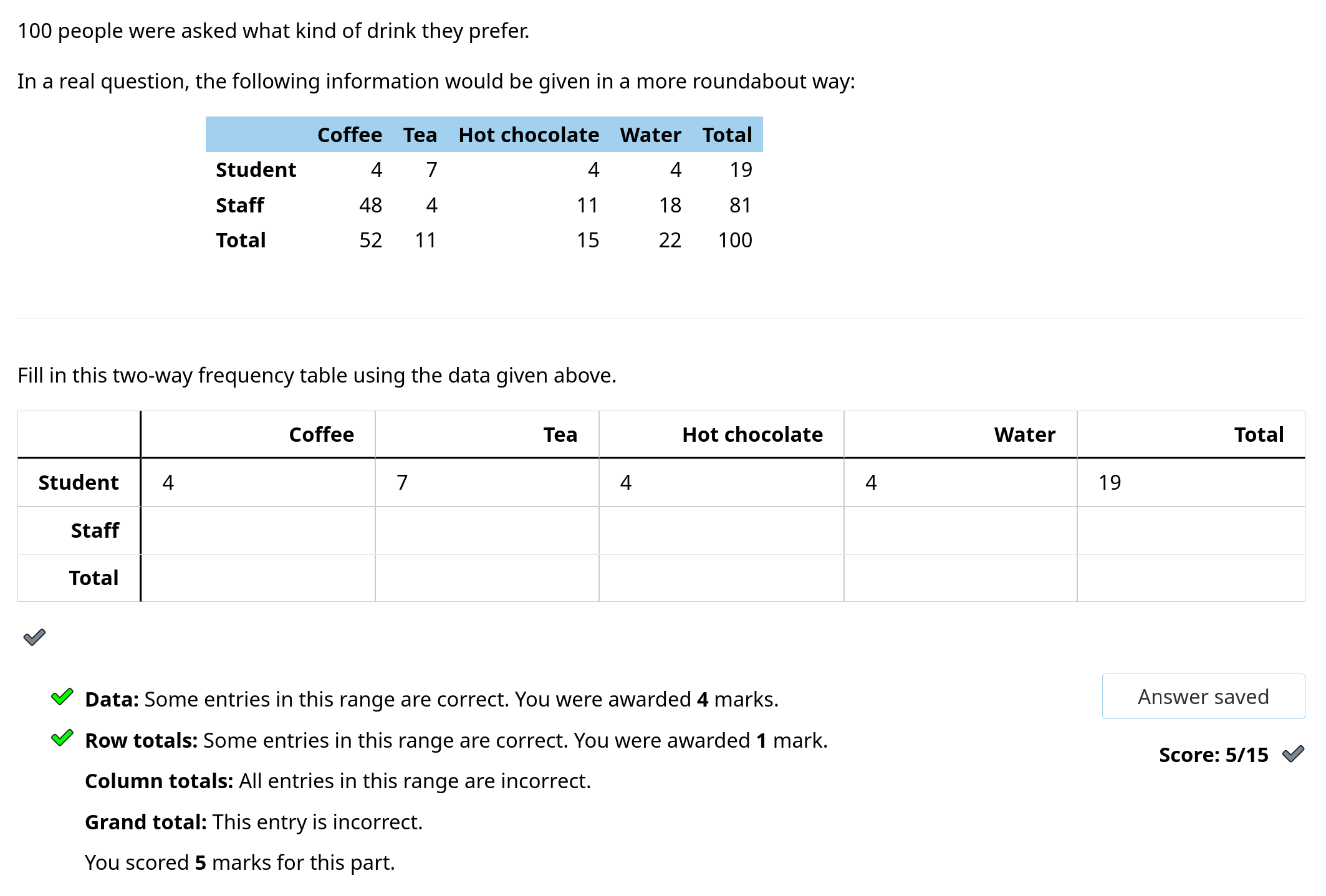Edit the Student Tea cell containing 7
Viewport: 1326px width, 896px height.
(487, 482)
